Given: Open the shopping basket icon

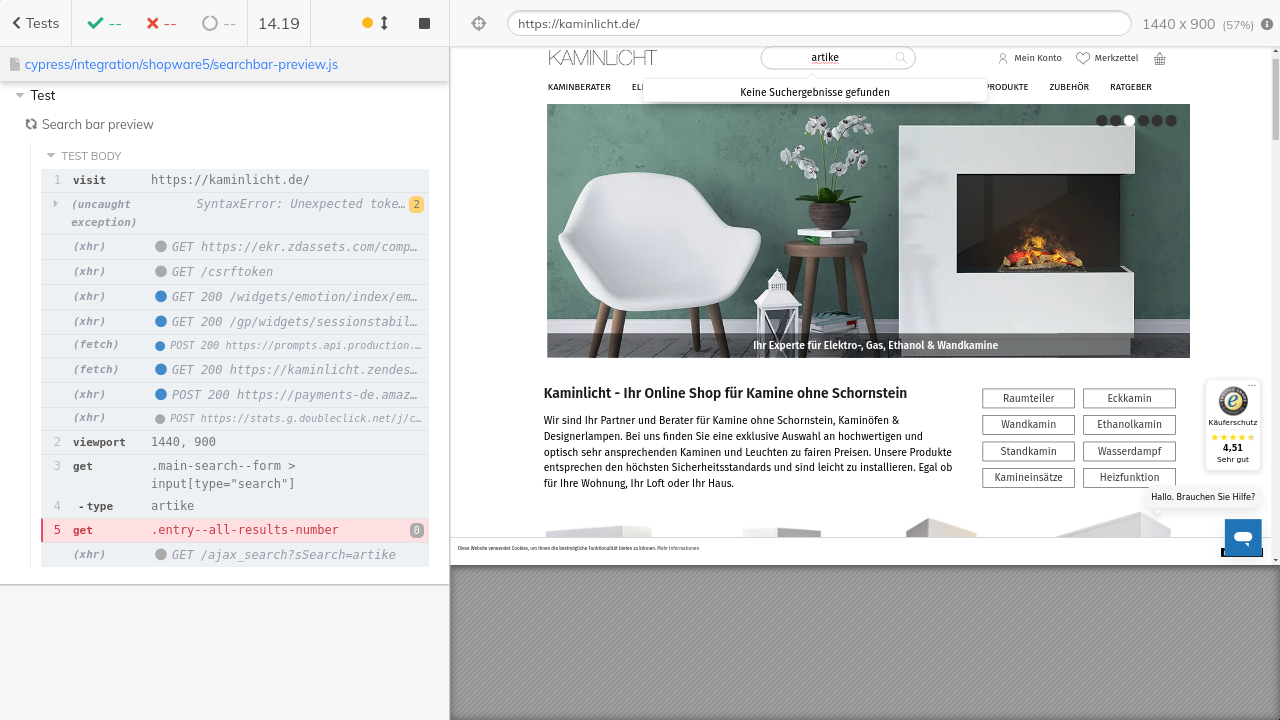Looking at the screenshot, I should tap(1160, 59).
